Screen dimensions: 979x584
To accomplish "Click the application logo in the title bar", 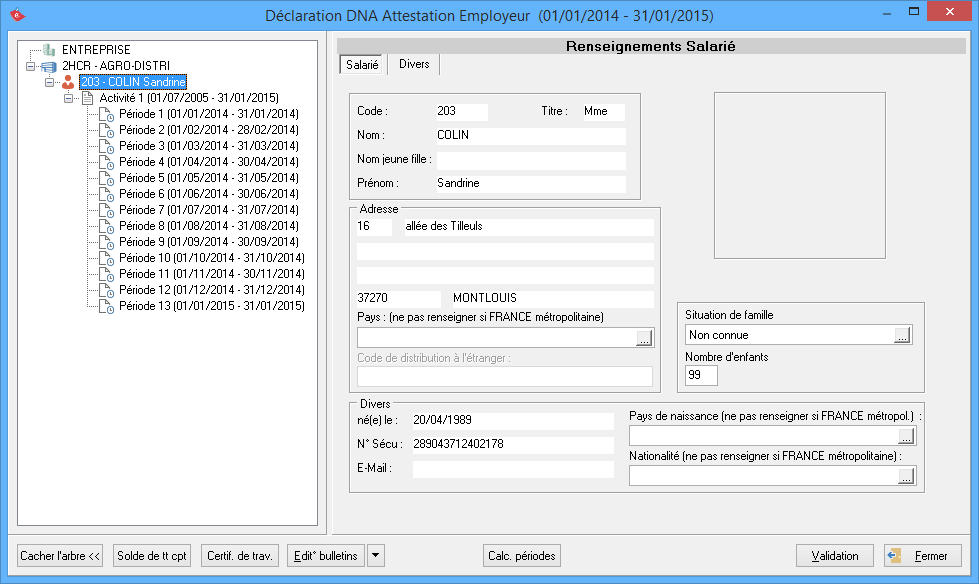I will 14,15.
